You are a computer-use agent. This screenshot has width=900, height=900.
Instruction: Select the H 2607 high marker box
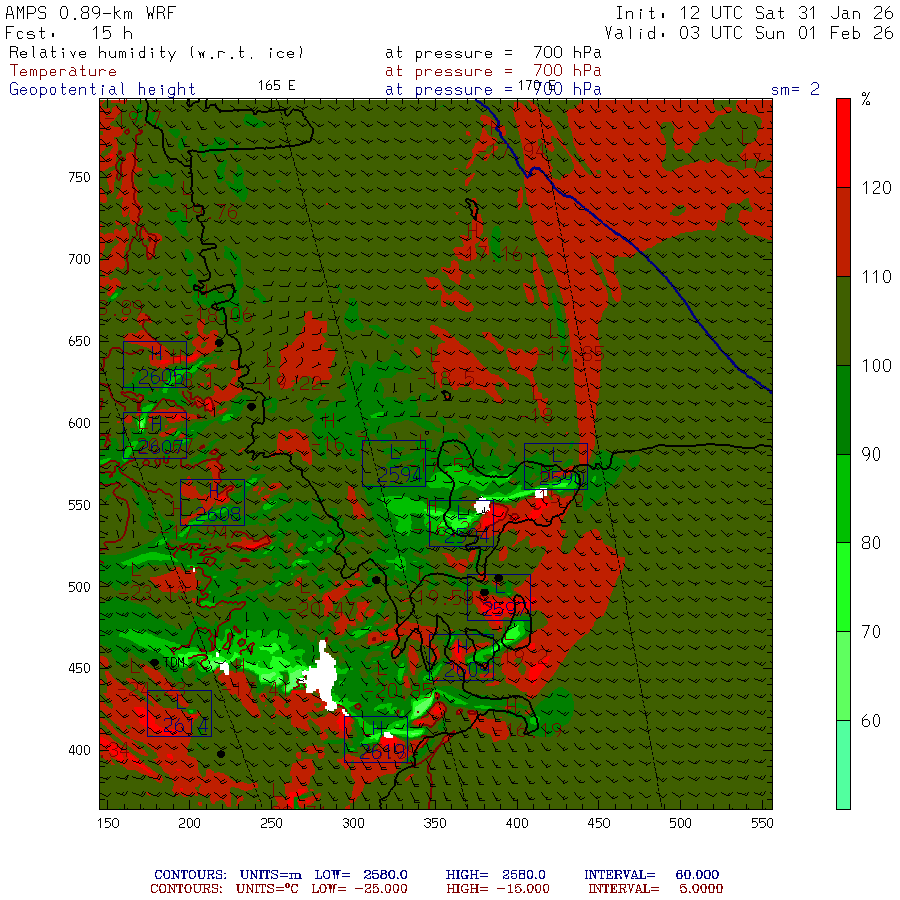155,436
